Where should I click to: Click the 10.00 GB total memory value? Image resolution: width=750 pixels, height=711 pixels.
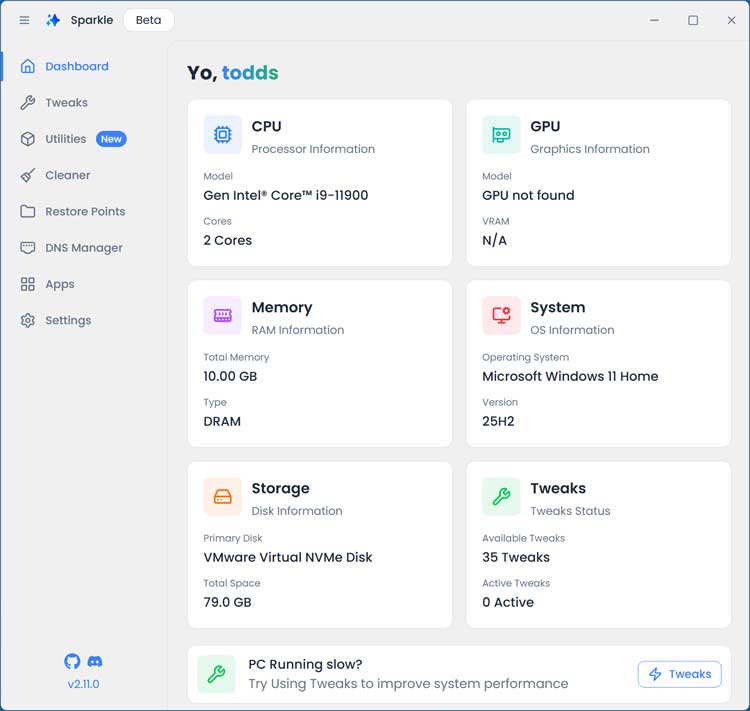tap(230, 376)
